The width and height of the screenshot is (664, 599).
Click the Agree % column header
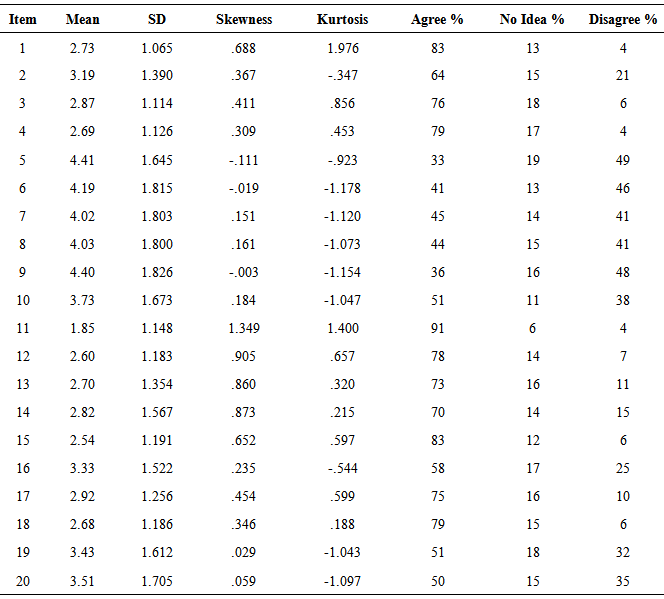pyautogui.click(x=437, y=20)
